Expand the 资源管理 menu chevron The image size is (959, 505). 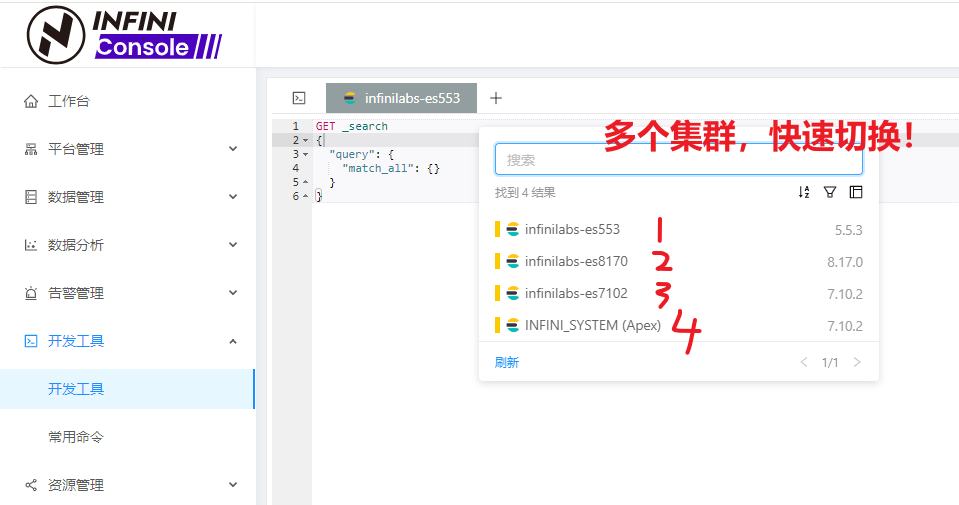pyautogui.click(x=233, y=485)
